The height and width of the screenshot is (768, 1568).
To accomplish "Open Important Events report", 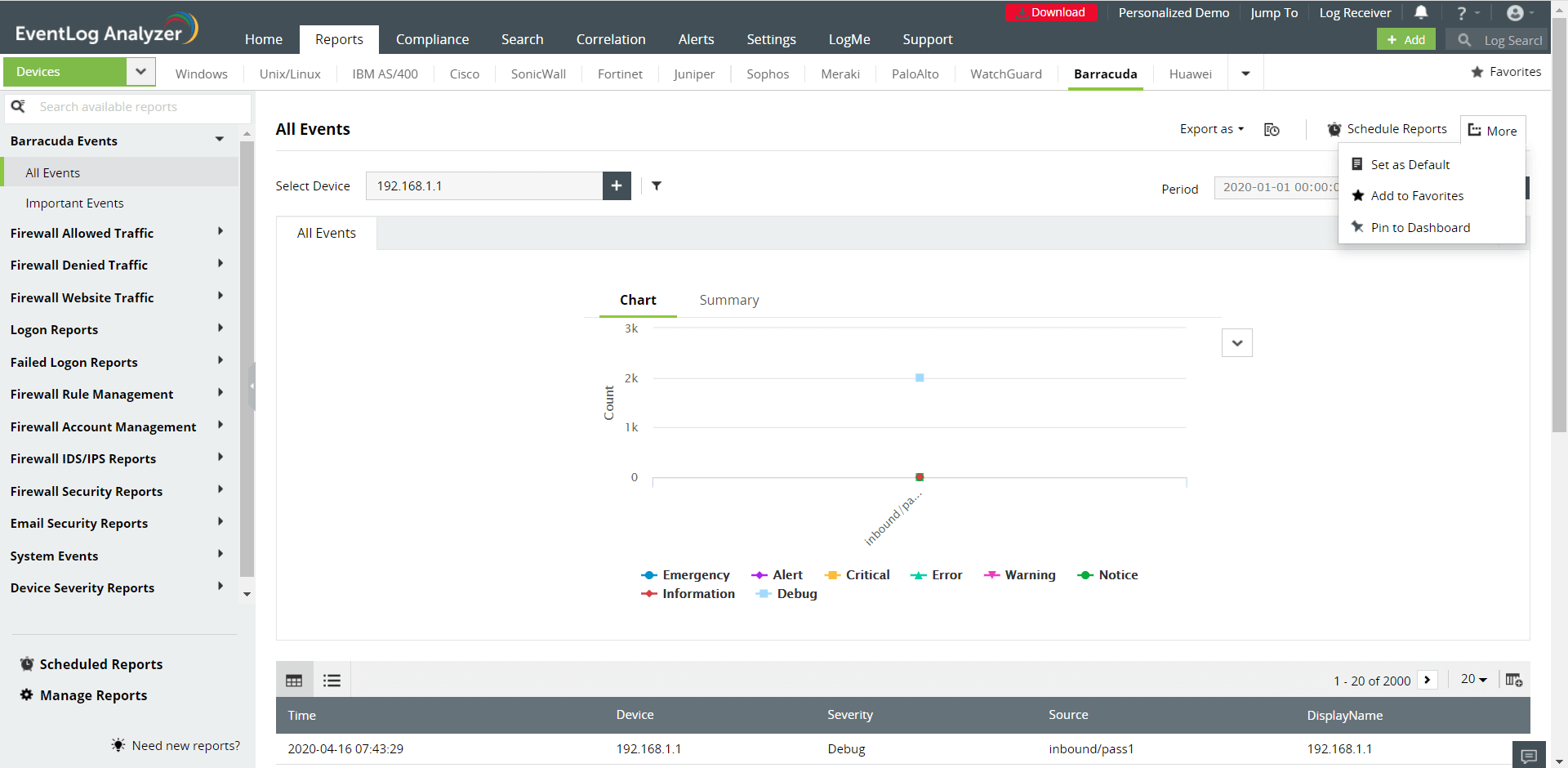I will pos(74,203).
